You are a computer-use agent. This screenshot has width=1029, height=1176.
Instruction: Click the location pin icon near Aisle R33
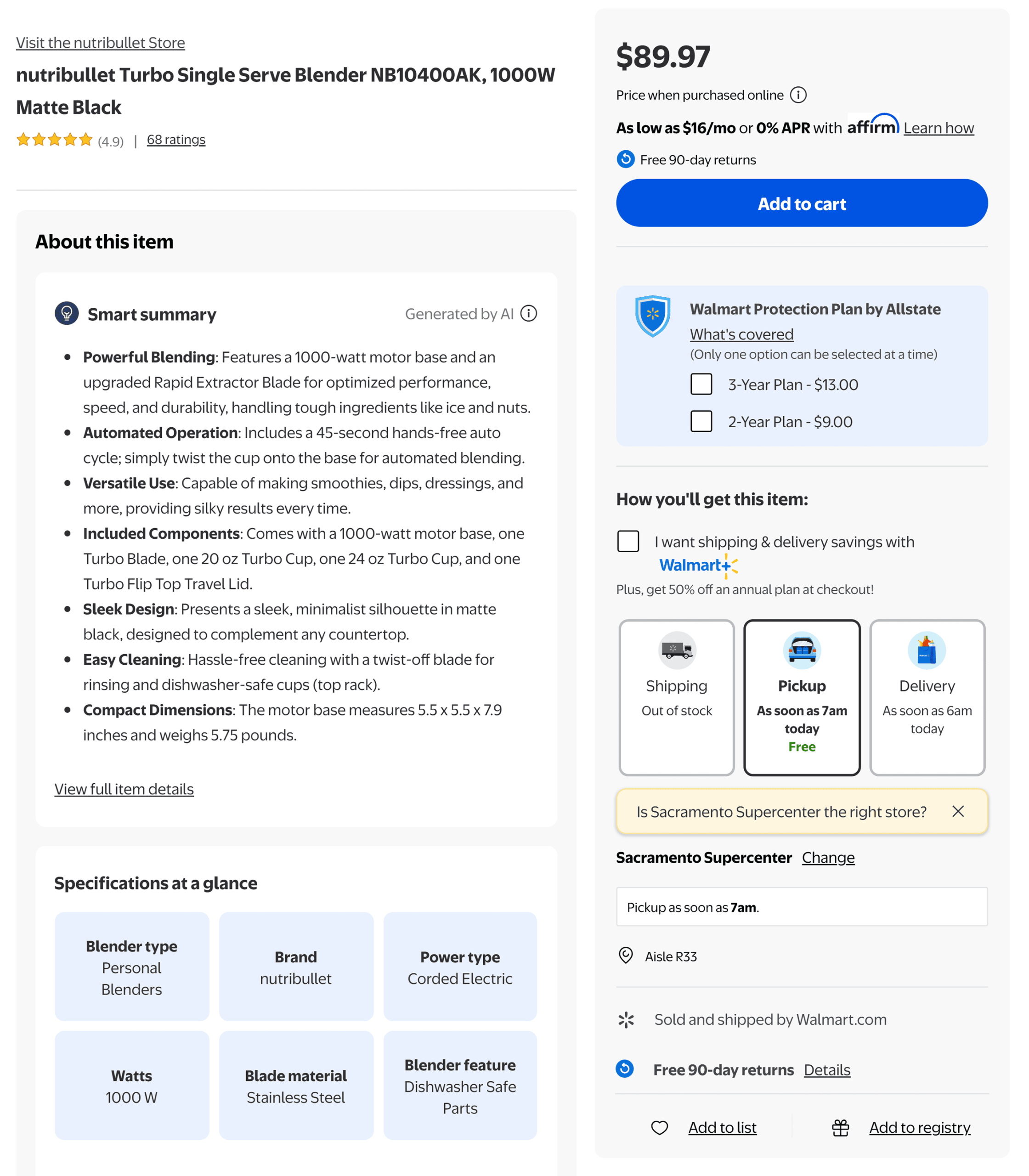pyautogui.click(x=627, y=956)
